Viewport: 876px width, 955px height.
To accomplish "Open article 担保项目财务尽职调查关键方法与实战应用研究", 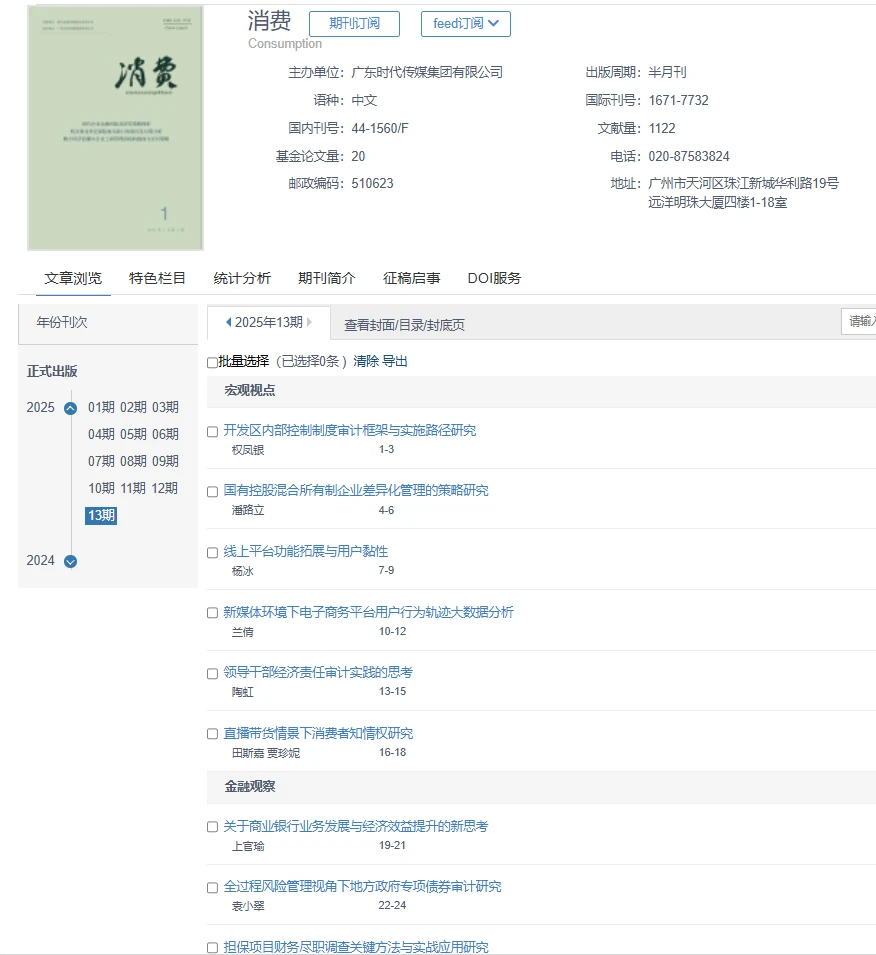I will 356,947.
